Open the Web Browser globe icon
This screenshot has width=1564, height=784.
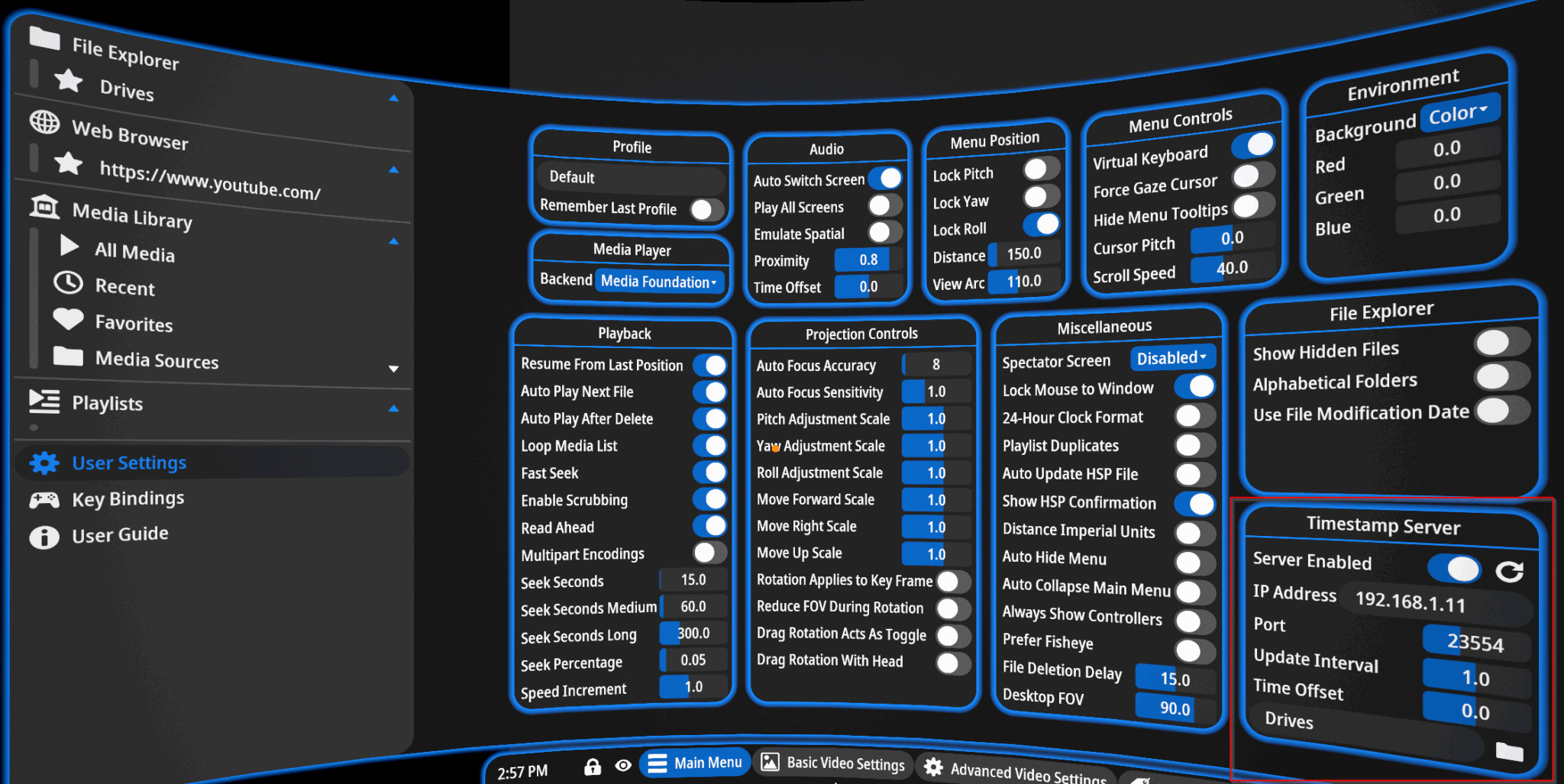[46, 123]
